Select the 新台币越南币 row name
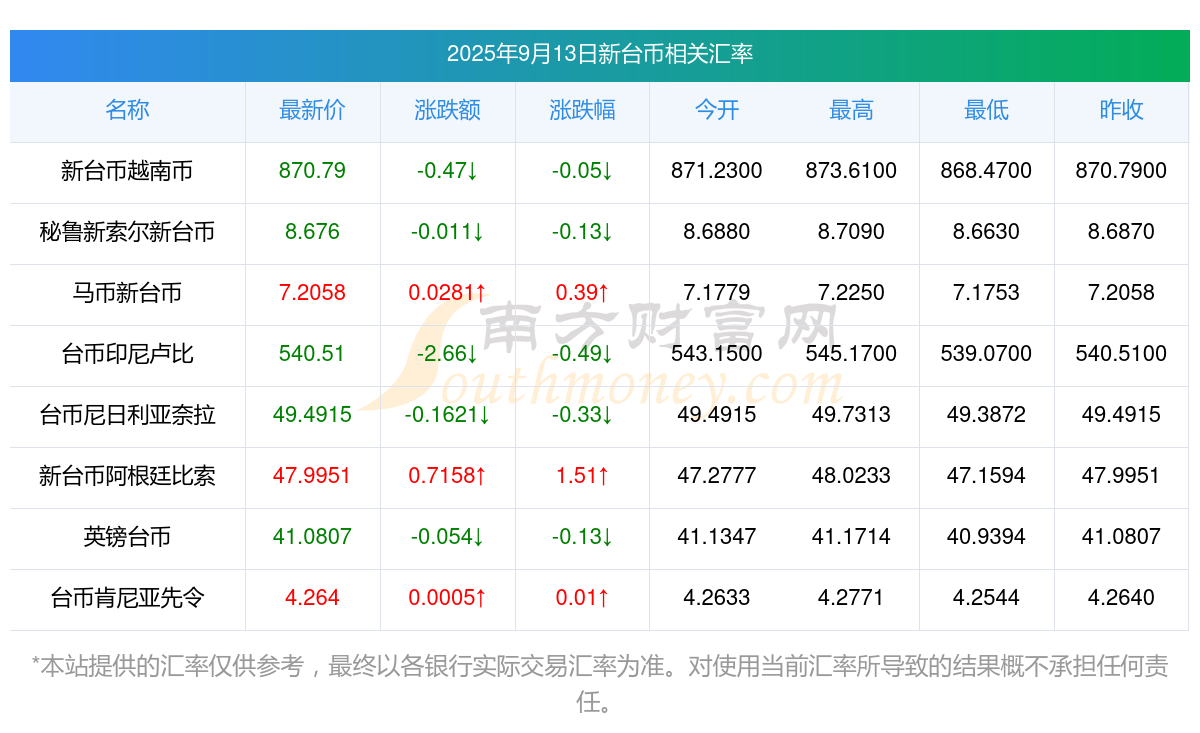 127,171
